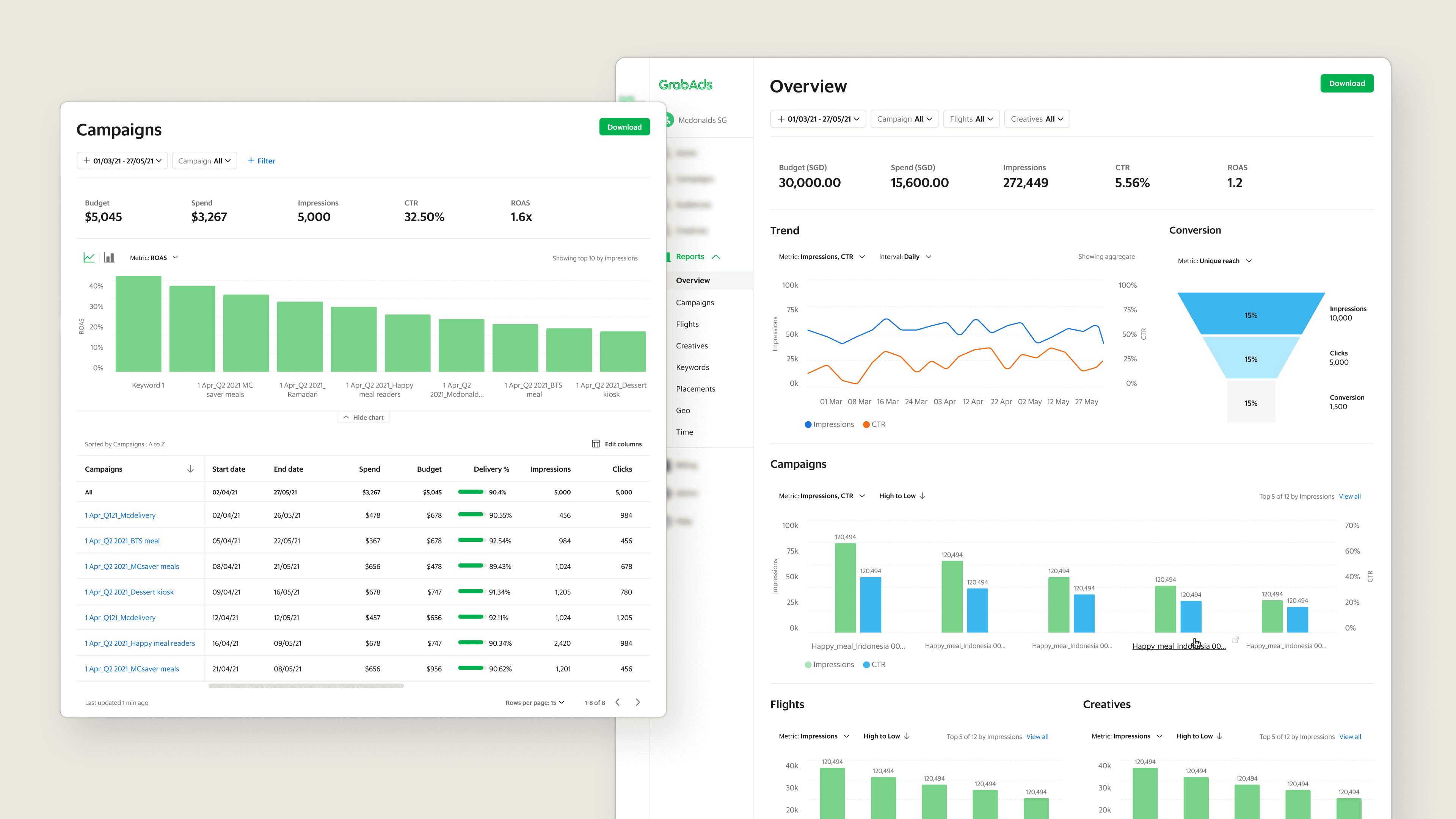1456x819 pixels.
Task: Open Flights in the Reports sidebar
Action: pos(687,324)
